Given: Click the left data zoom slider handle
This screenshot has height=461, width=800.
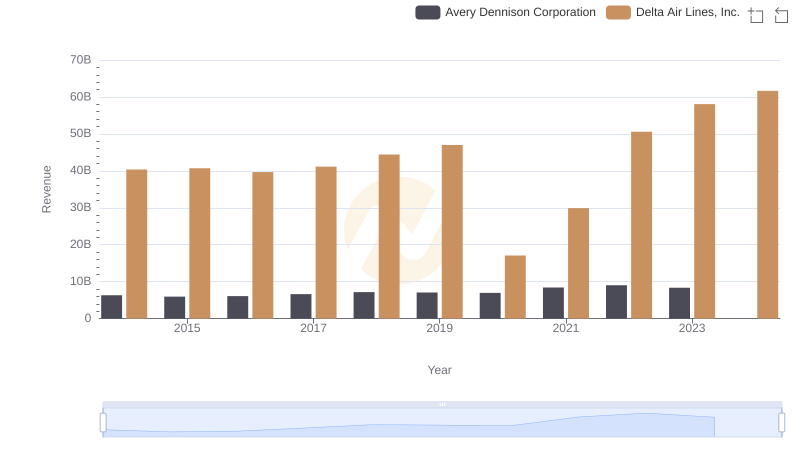Looking at the screenshot, I should pyautogui.click(x=103, y=423).
